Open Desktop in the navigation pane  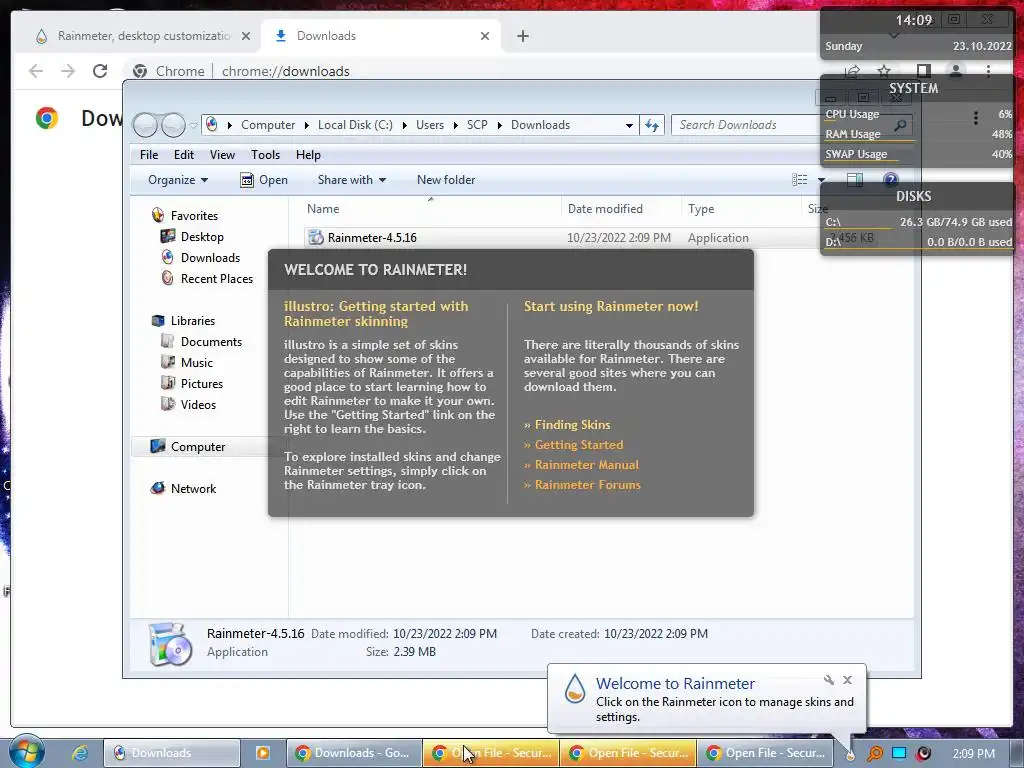click(202, 236)
